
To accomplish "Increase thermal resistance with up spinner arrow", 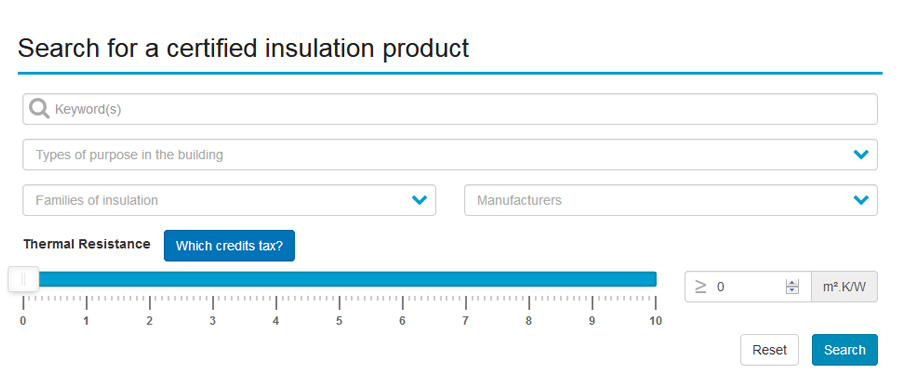I will point(793,283).
